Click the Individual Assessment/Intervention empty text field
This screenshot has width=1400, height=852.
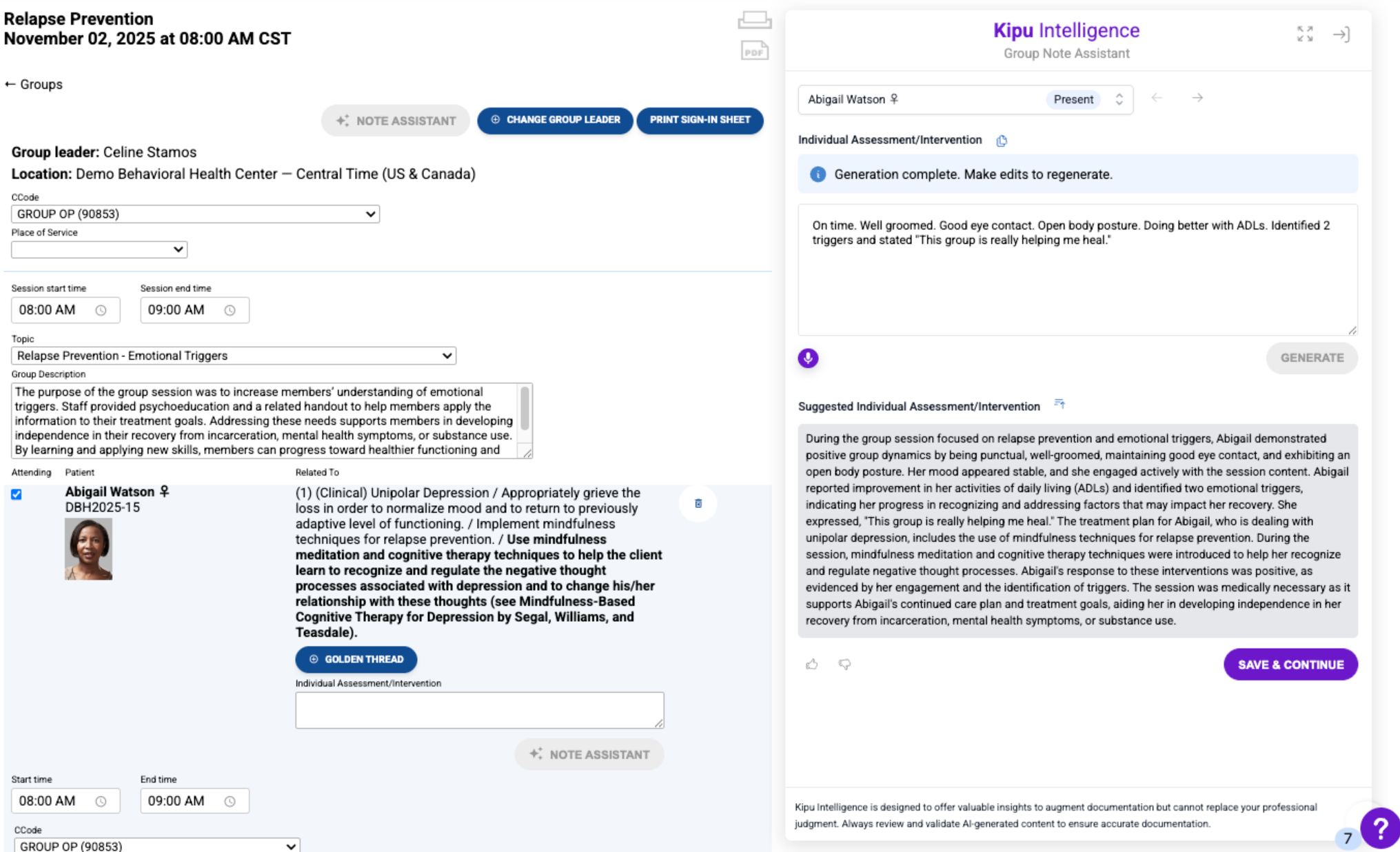click(479, 709)
